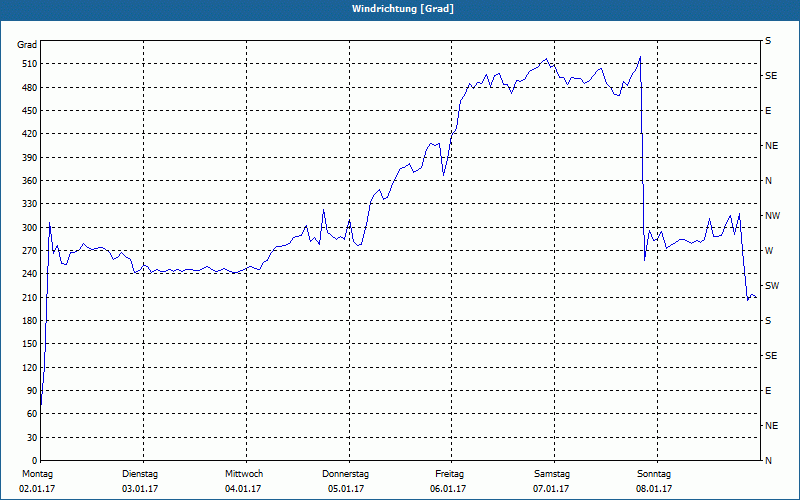
Task: Click the 'Montag' day label
Action: point(37,474)
